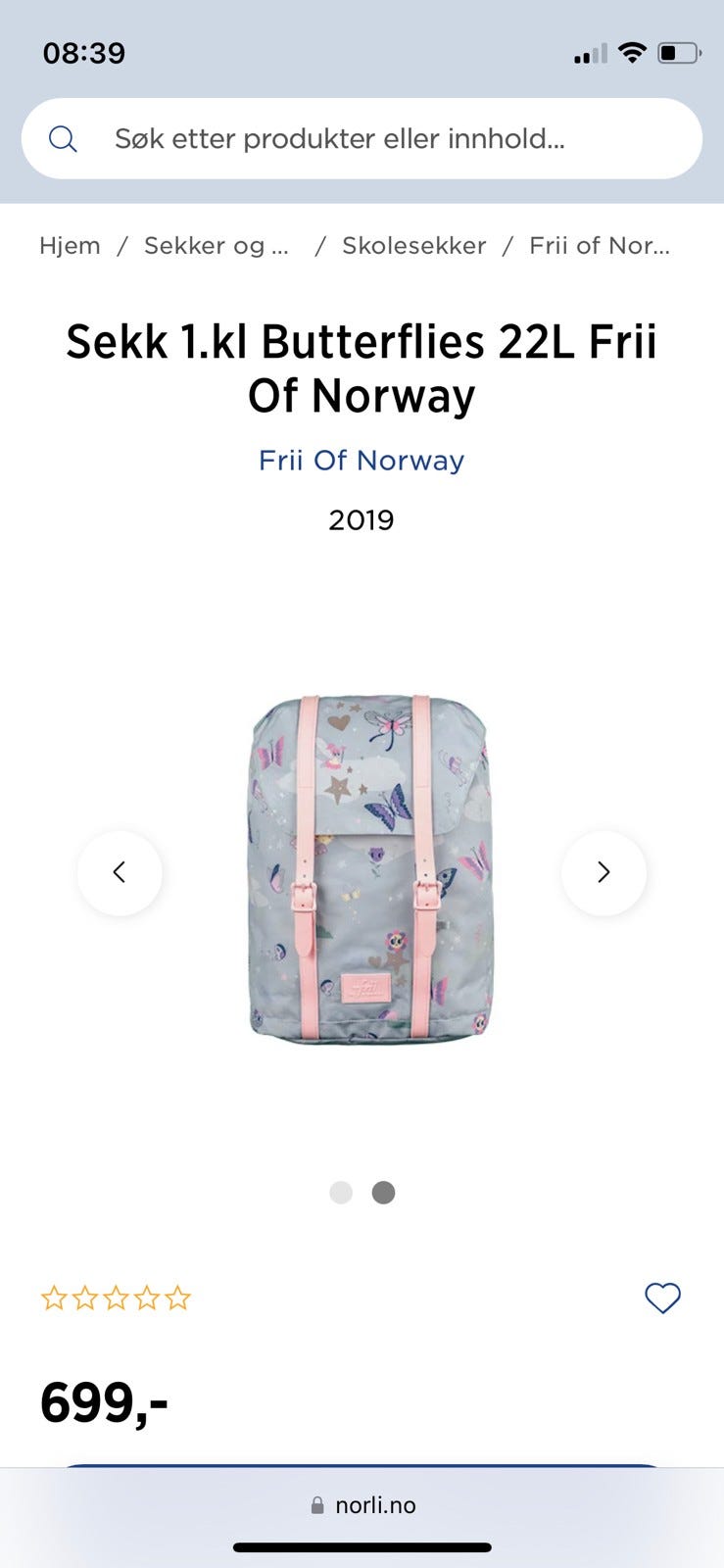Tap the fifth rating star

coord(177,1298)
